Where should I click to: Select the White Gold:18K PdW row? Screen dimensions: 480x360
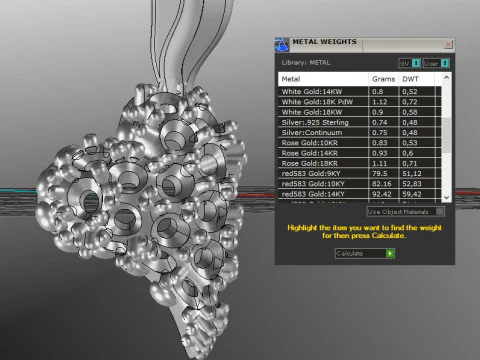click(360, 102)
